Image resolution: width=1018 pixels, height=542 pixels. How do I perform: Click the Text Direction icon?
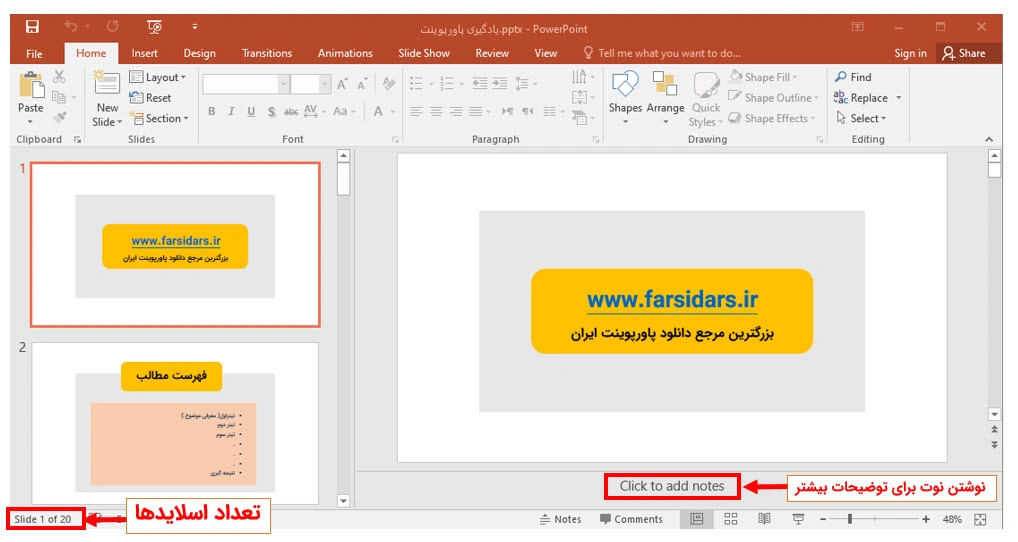point(579,77)
